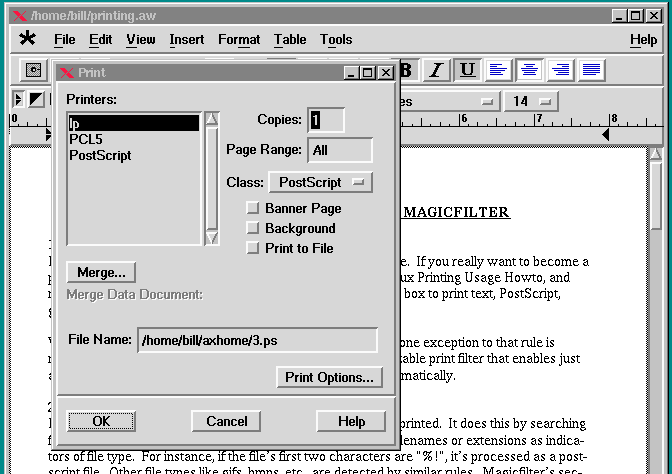Toggle underline formatting button
The height and width of the screenshot is (474, 672).
click(x=467, y=70)
